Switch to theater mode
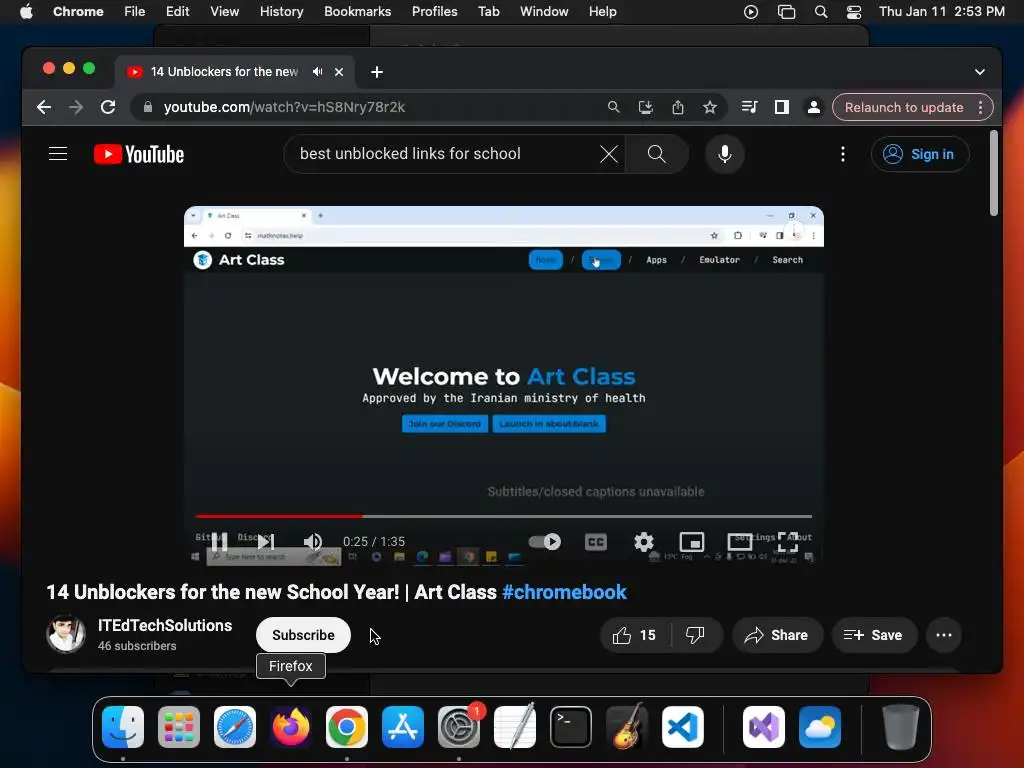 click(x=740, y=541)
